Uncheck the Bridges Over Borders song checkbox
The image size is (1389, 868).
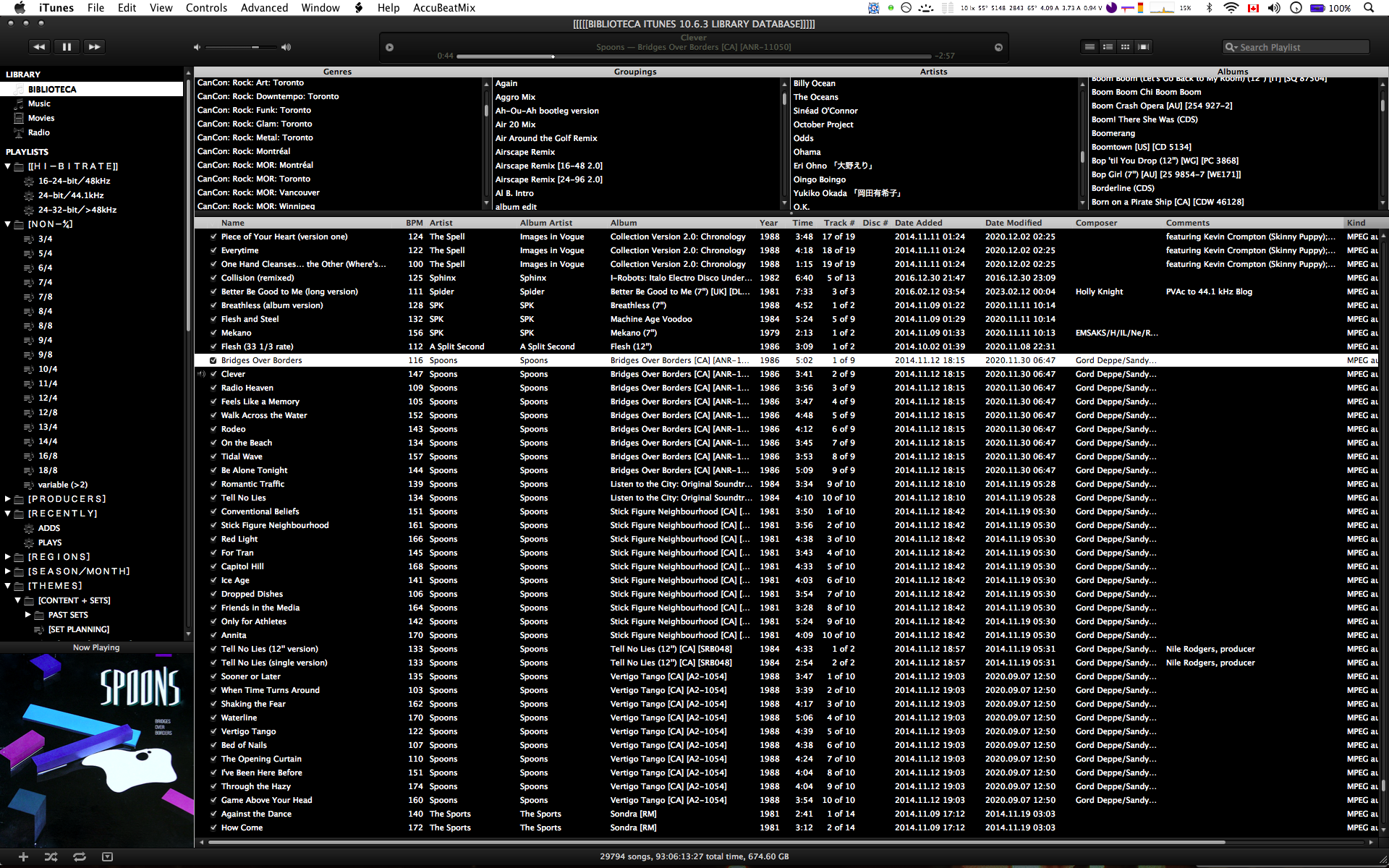point(213,360)
